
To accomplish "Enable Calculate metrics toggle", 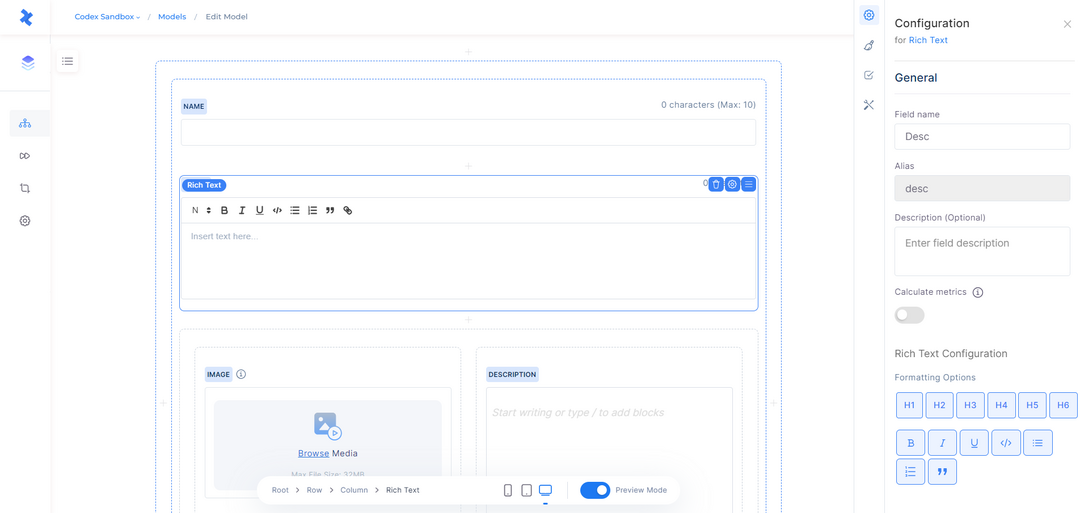I will pos(909,315).
